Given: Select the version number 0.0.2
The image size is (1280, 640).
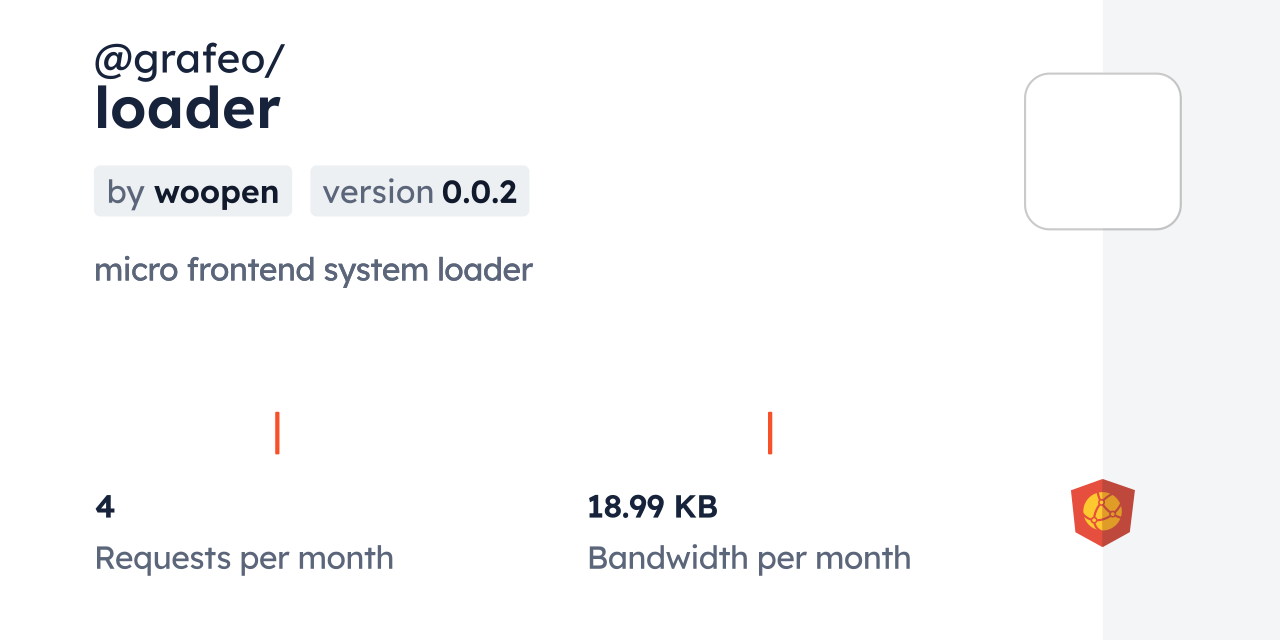Looking at the screenshot, I should point(479,192).
